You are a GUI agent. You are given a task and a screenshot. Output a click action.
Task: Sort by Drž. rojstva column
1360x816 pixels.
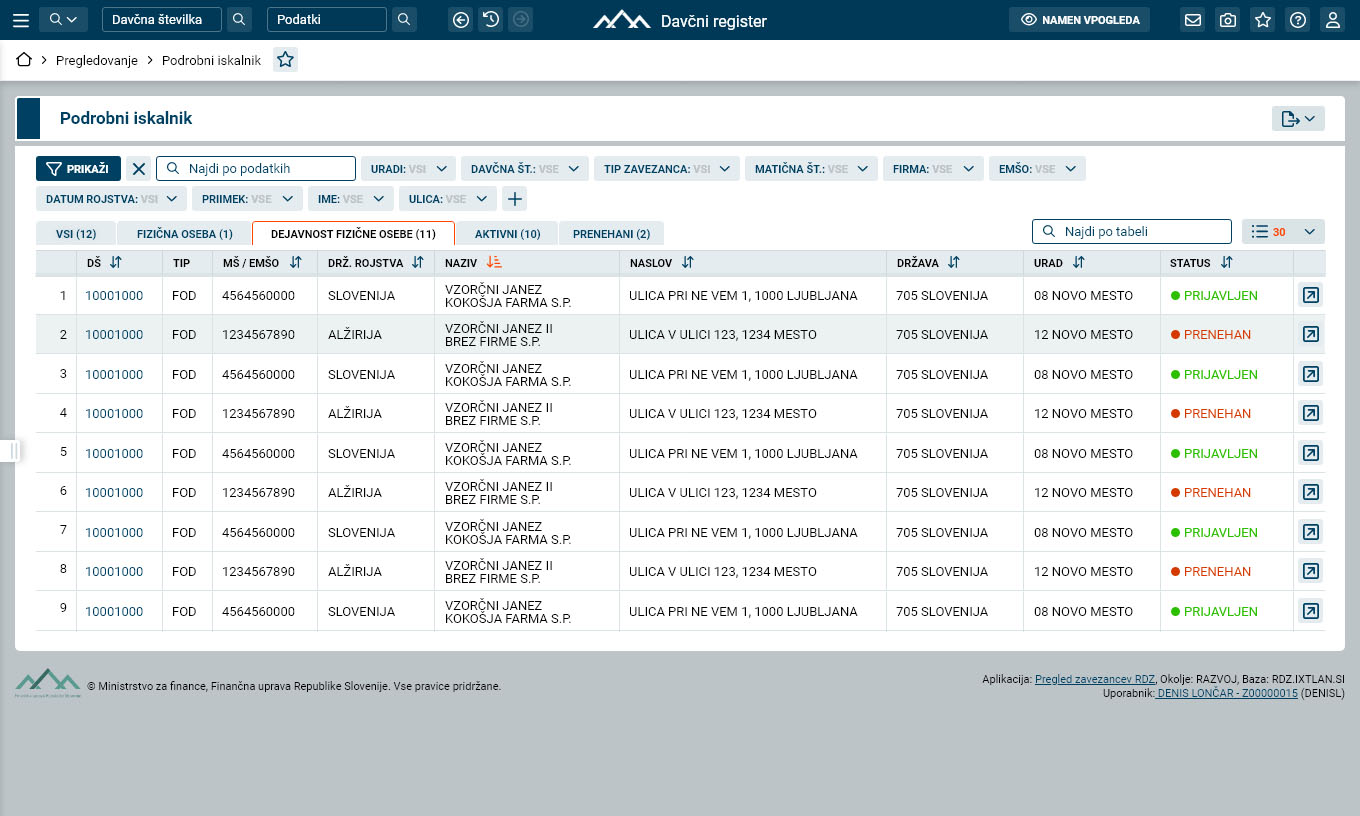pyautogui.click(x=418, y=263)
